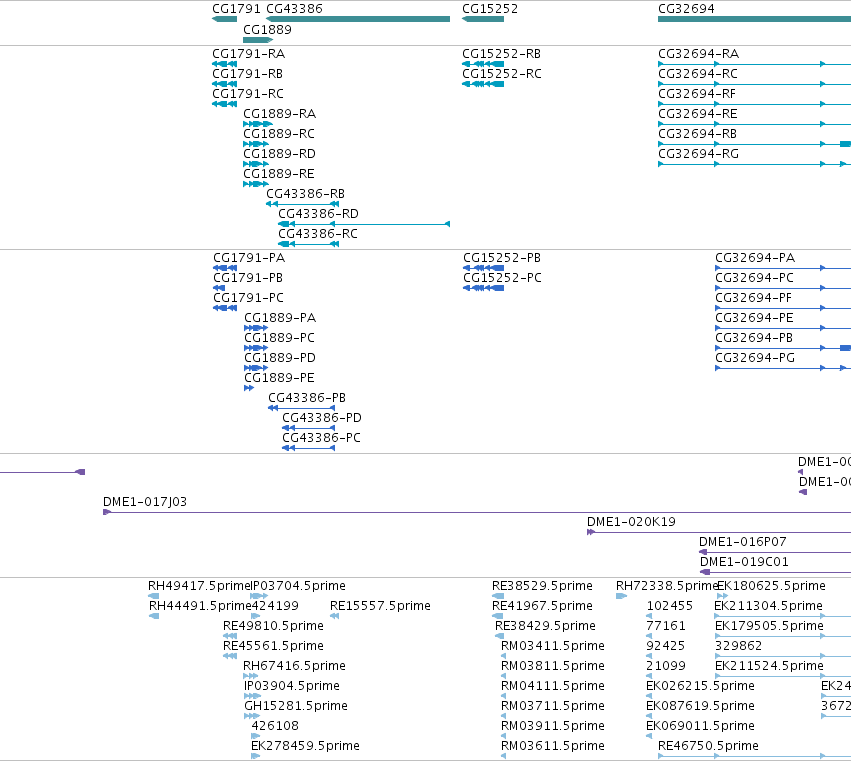The width and height of the screenshot is (851, 761).
Task: Click transcript CG15252-RC
Action: [x=502, y=74]
